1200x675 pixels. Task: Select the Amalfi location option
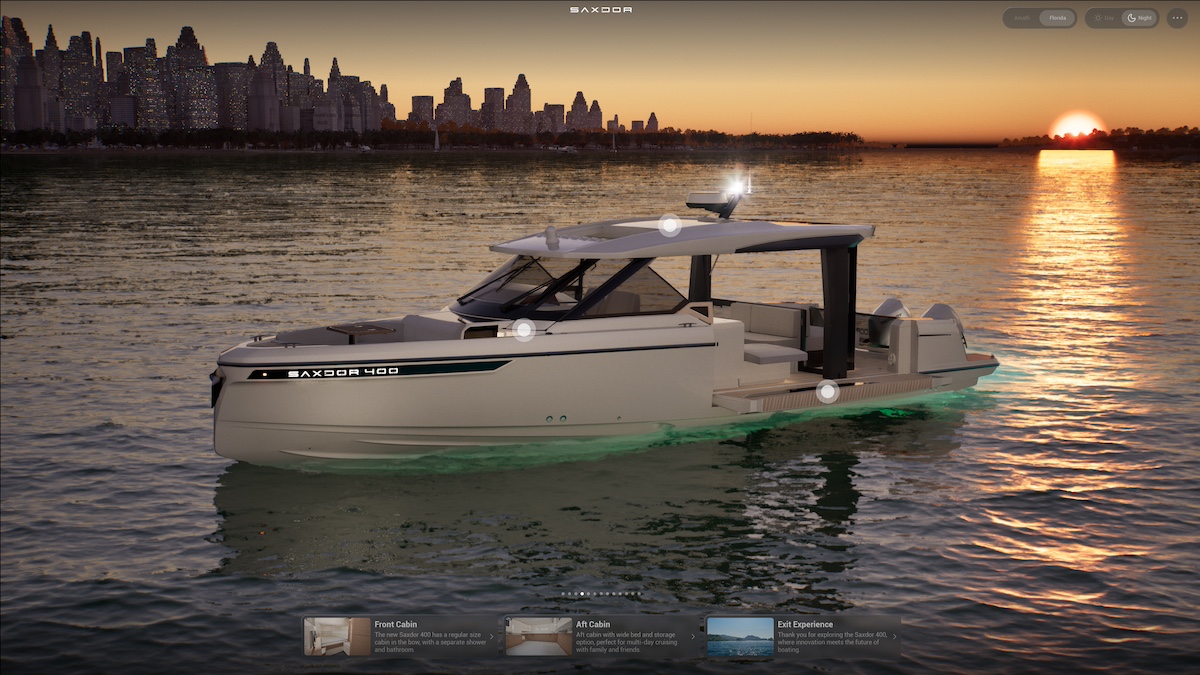click(1021, 18)
